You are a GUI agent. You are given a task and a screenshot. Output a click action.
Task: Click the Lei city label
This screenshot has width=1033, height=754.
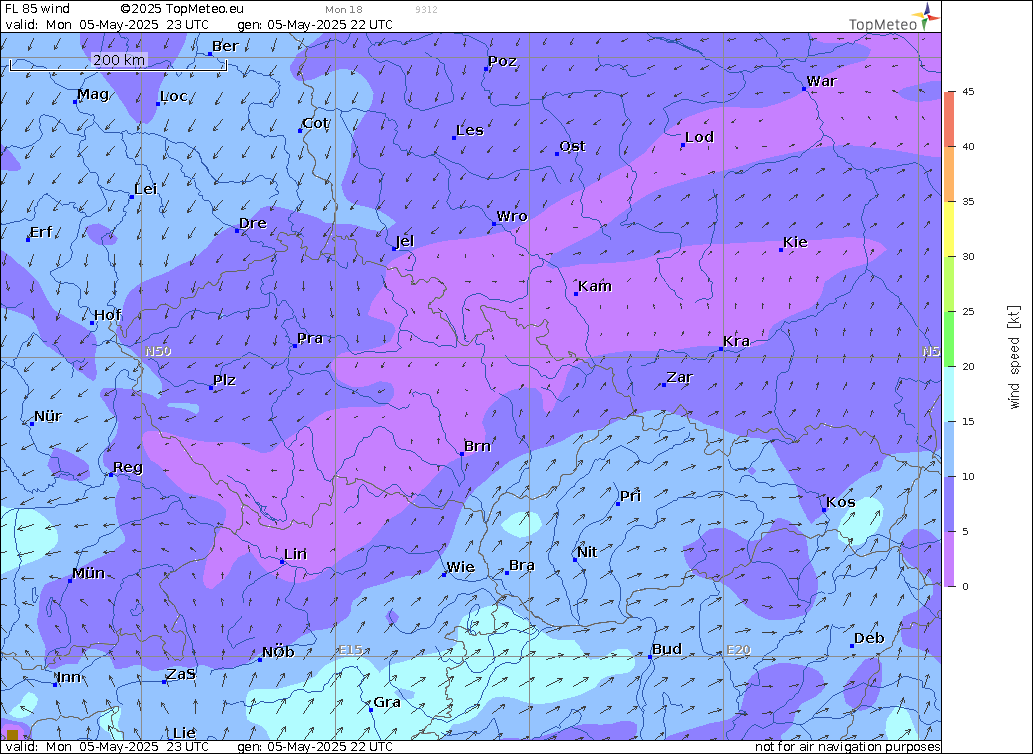(146, 189)
